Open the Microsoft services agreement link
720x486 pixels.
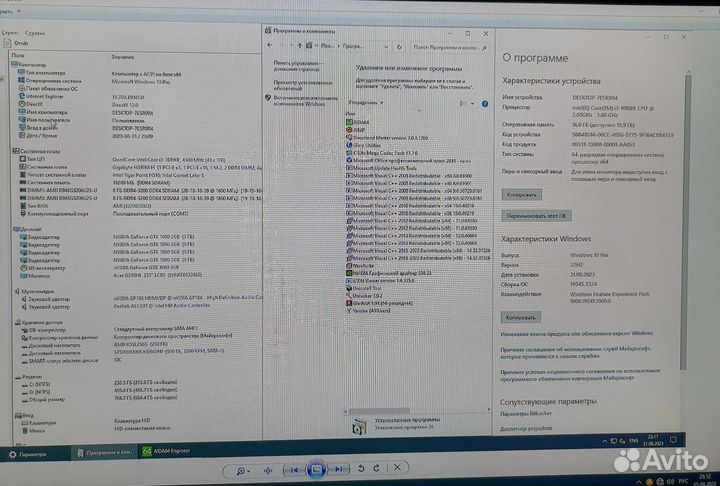pos(575,352)
